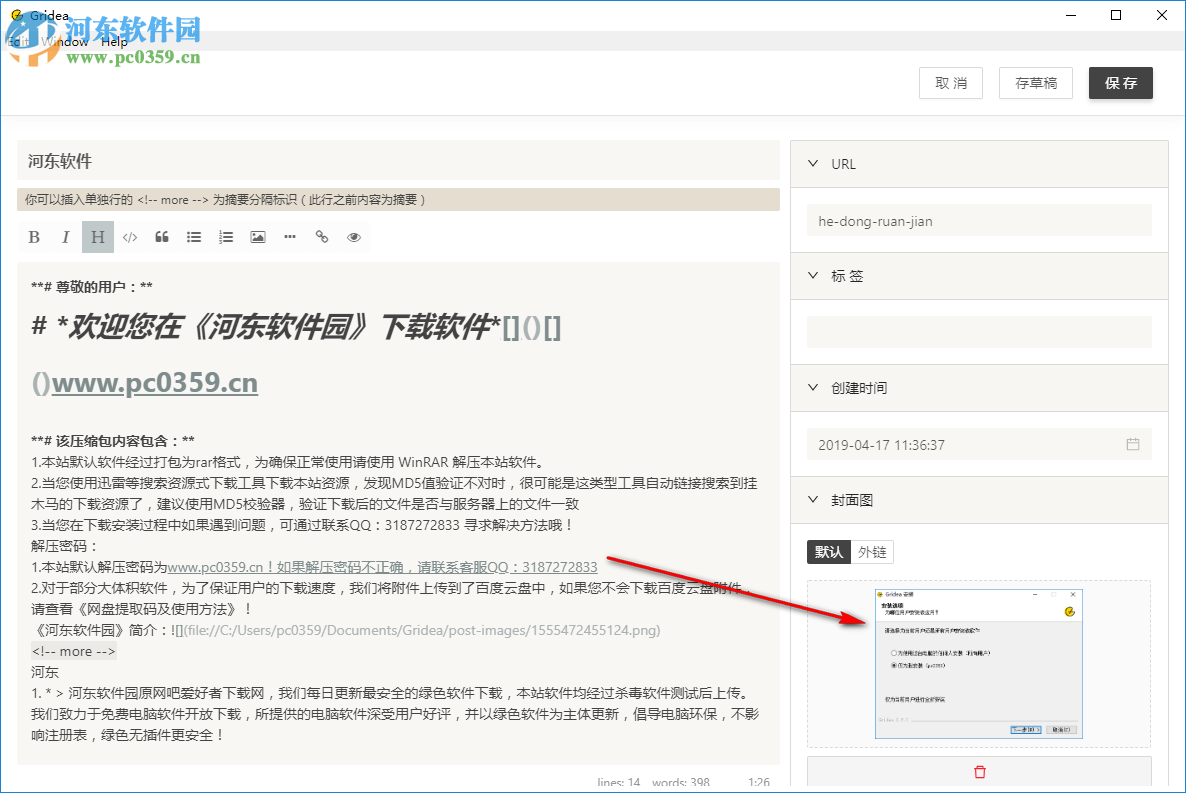Focus the empty tags input field

[x=979, y=332]
